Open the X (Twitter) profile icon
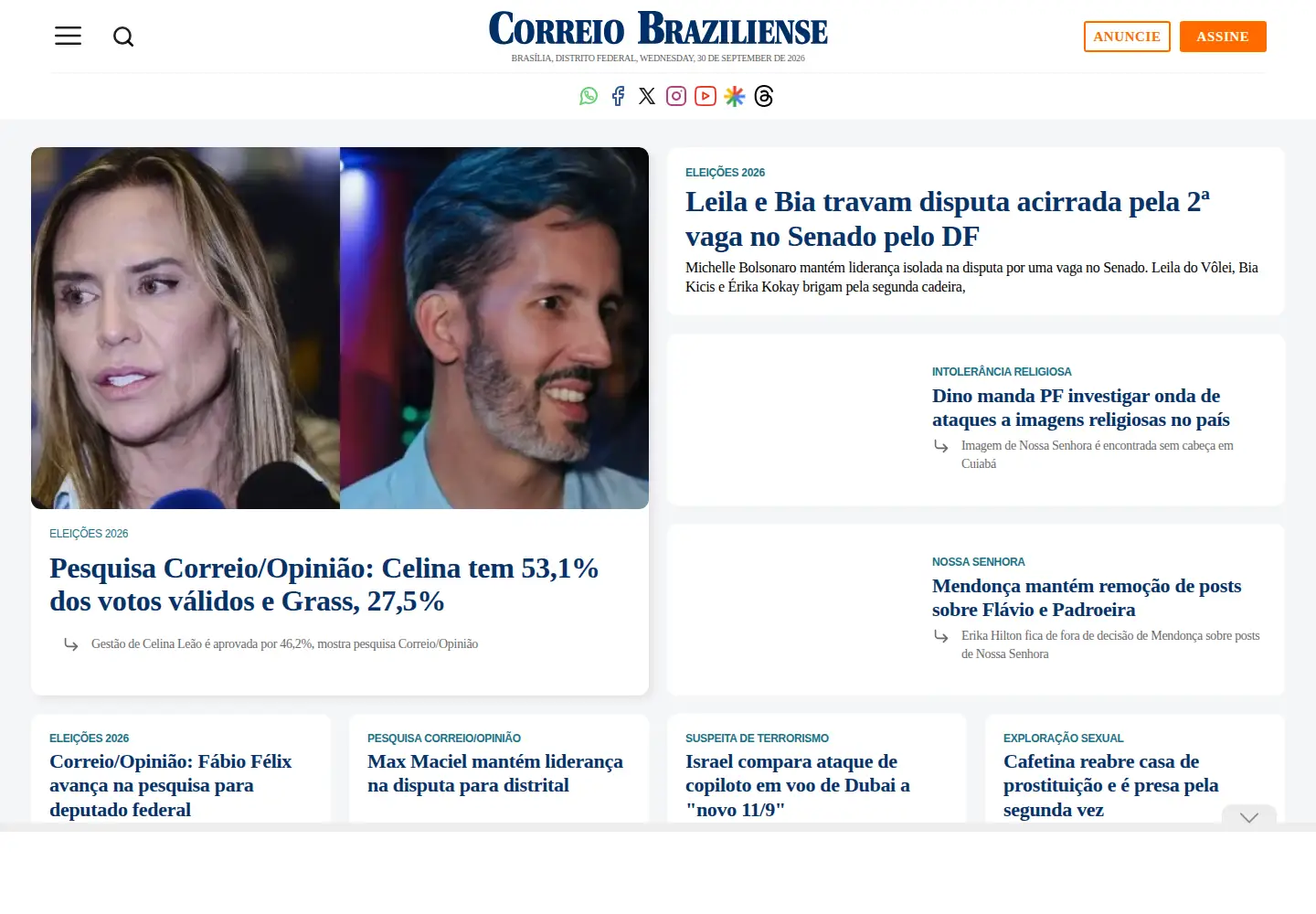Viewport: 1316px width, 914px height. point(647,96)
